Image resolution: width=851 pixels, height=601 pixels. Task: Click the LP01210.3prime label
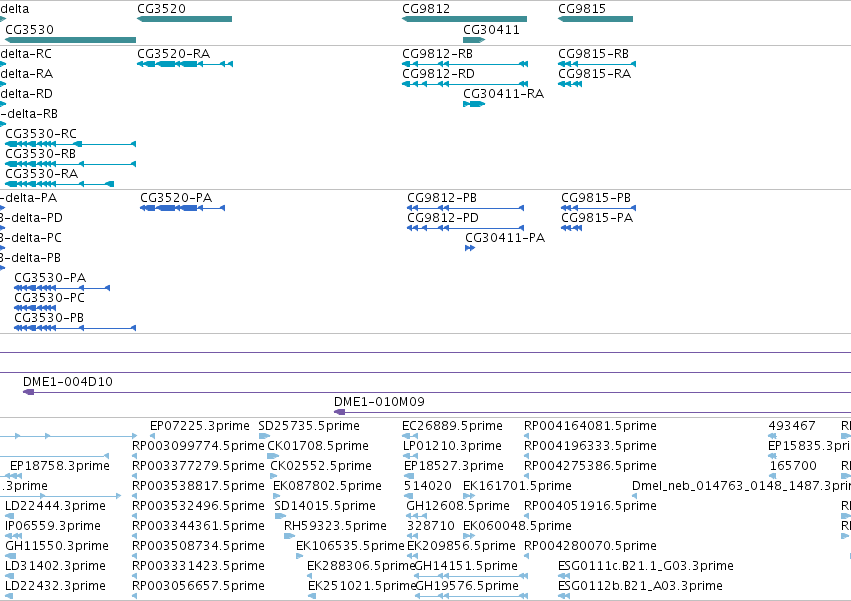(452, 446)
